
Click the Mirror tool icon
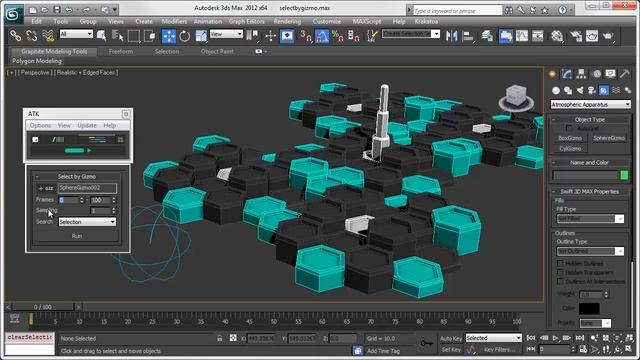point(451,36)
